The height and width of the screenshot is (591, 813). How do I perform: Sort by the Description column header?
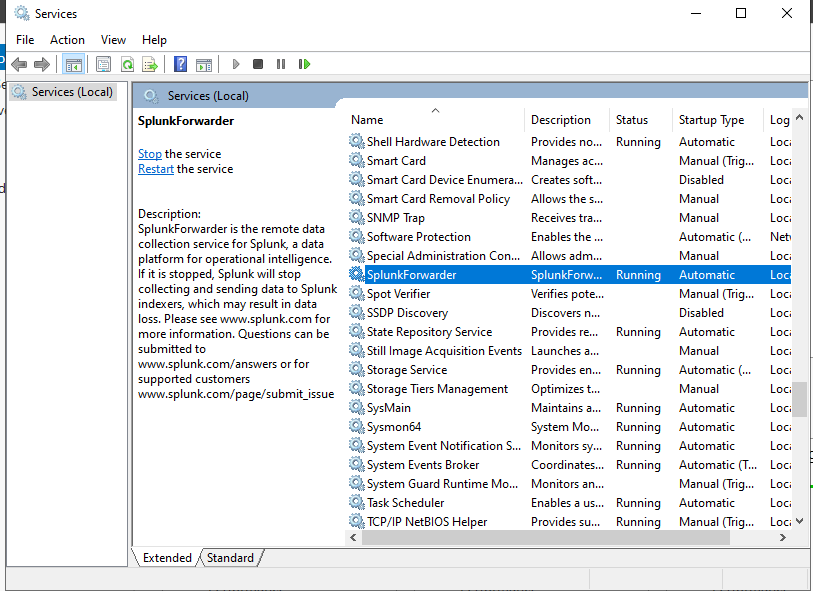pos(567,120)
